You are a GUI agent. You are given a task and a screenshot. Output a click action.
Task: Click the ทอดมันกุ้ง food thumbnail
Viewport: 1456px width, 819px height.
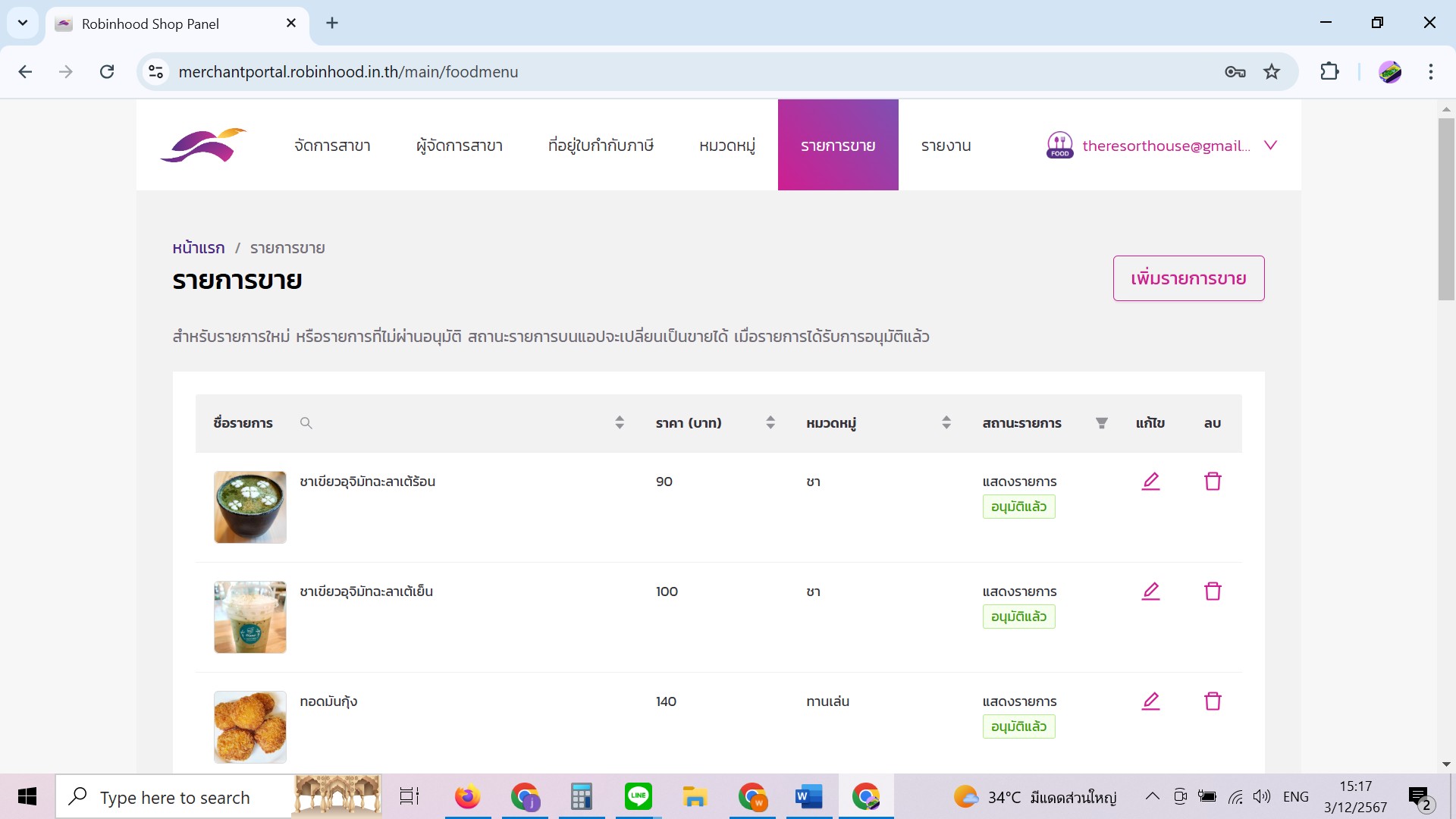(250, 726)
